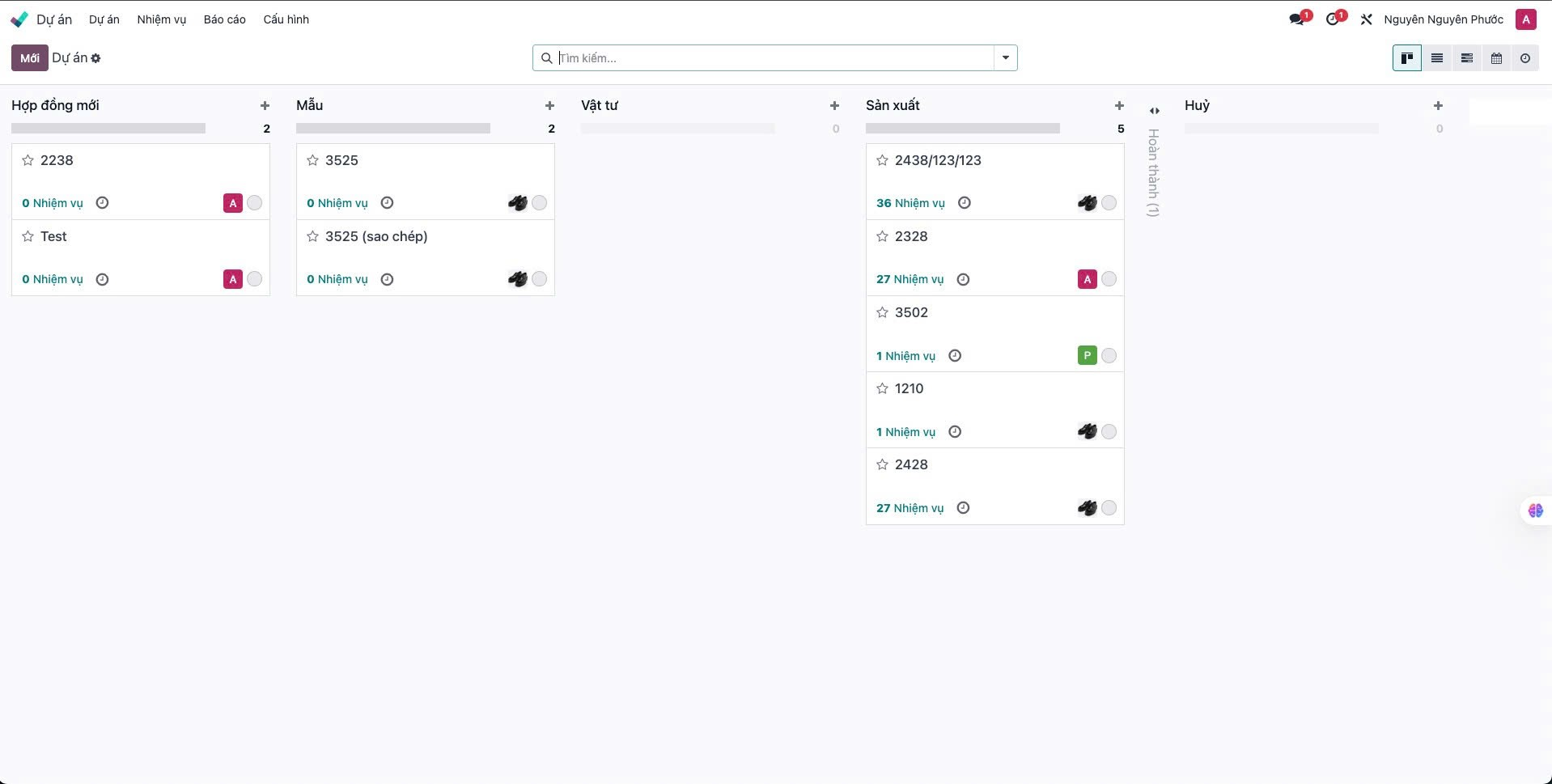Open the activity view clock icon
Viewport: 1552px width, 784px height.
1525,58
